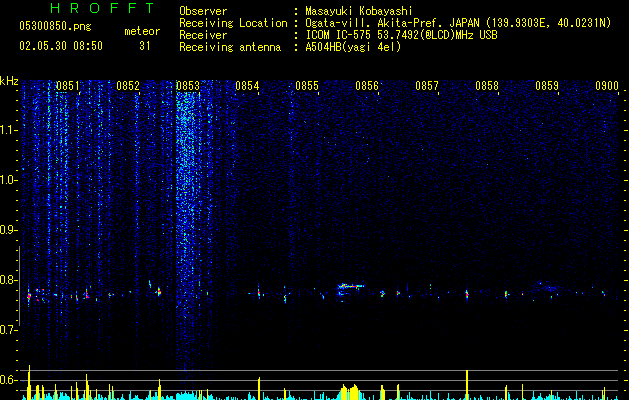The width and height of the screenshot is (629, 400).
Task: Click the 1.1 kHz frequency tick label
Action: click(x=9, y=130)
